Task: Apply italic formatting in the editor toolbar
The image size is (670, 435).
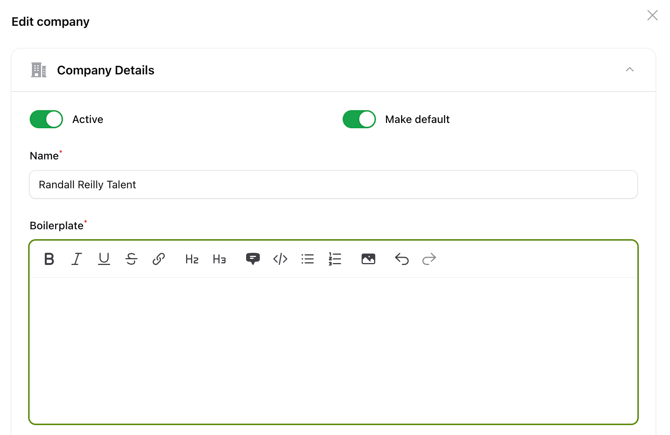Action: (x=76, y=259)
